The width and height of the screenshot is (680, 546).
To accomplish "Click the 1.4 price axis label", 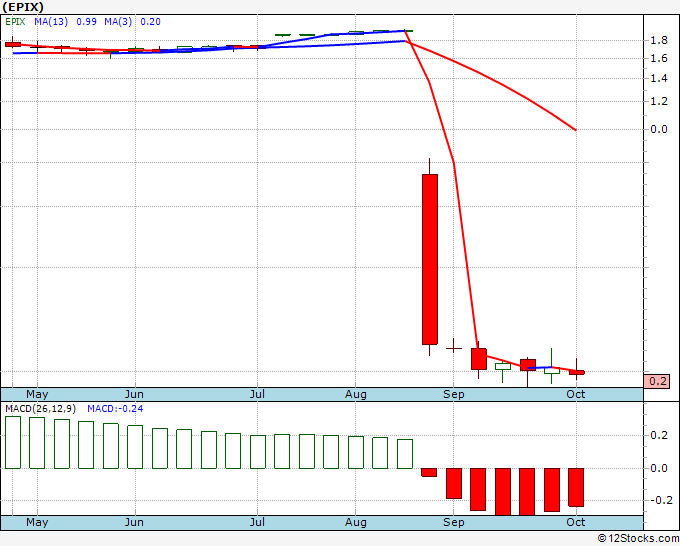I will click(x=659, y=78).
